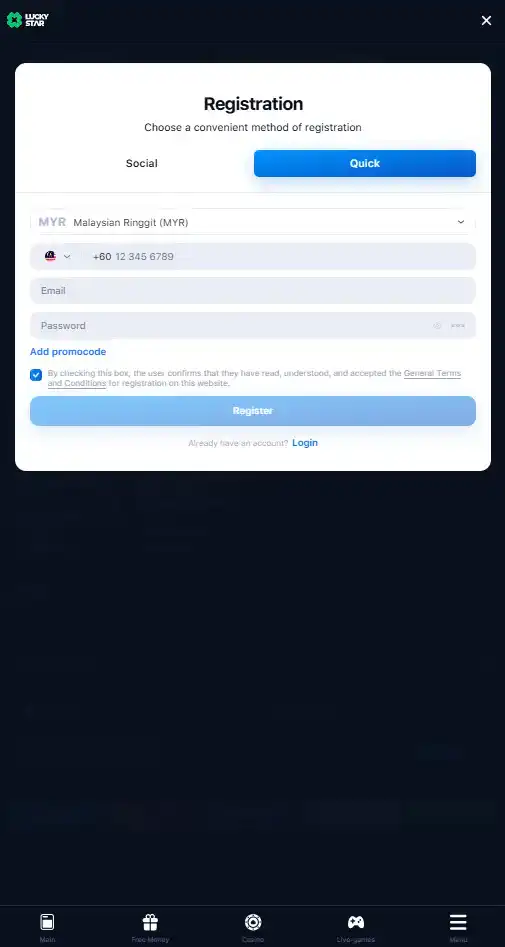Open the hamburger Menu icon
505x947 pixels.
pyautogui.click(x=458, y=922)
